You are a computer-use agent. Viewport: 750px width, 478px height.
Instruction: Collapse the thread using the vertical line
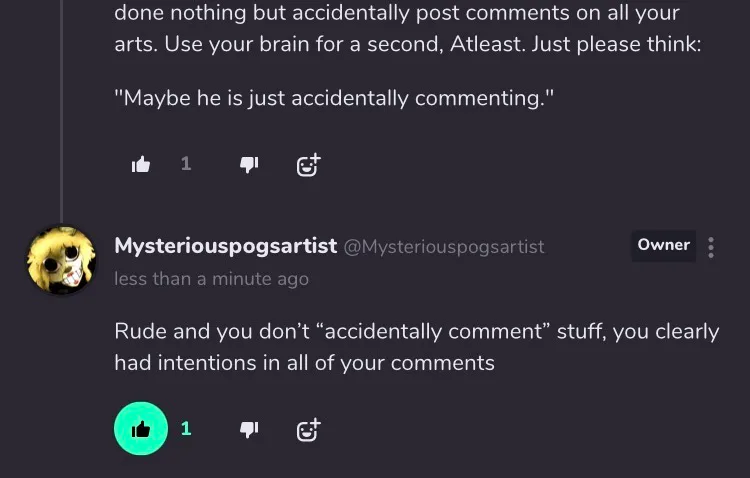pos(62,110)
